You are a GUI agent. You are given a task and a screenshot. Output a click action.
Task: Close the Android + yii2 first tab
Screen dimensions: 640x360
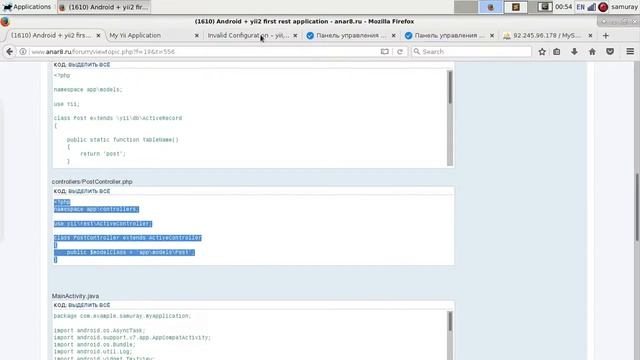tap(98, 36)
